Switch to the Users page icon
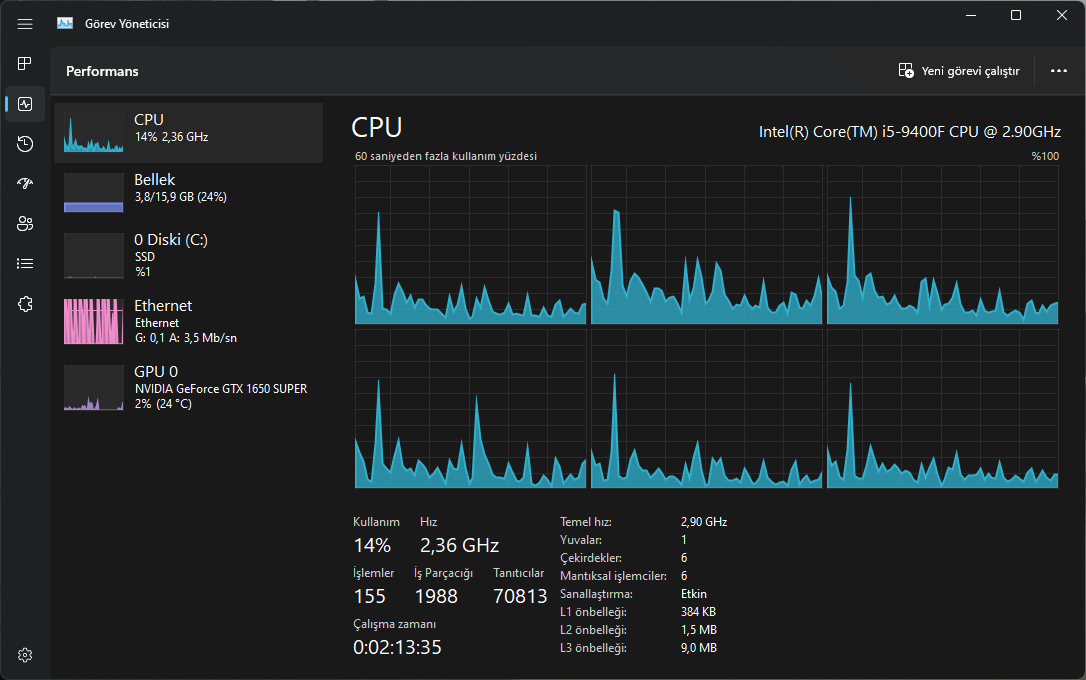This screenshot has width=1086, height=680. pos(25,224)
